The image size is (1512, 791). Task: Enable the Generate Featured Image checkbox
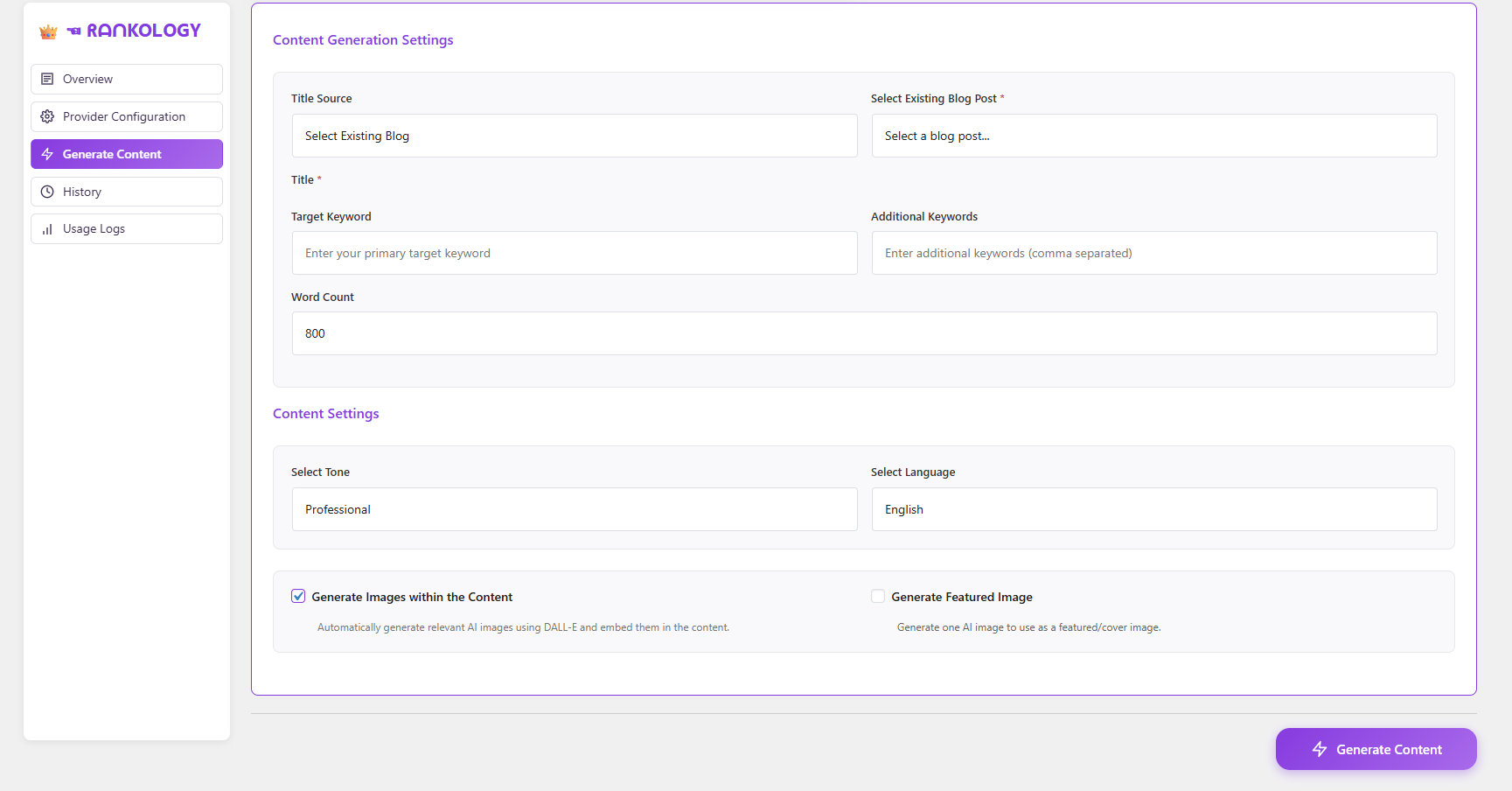(x=878, y=597)
